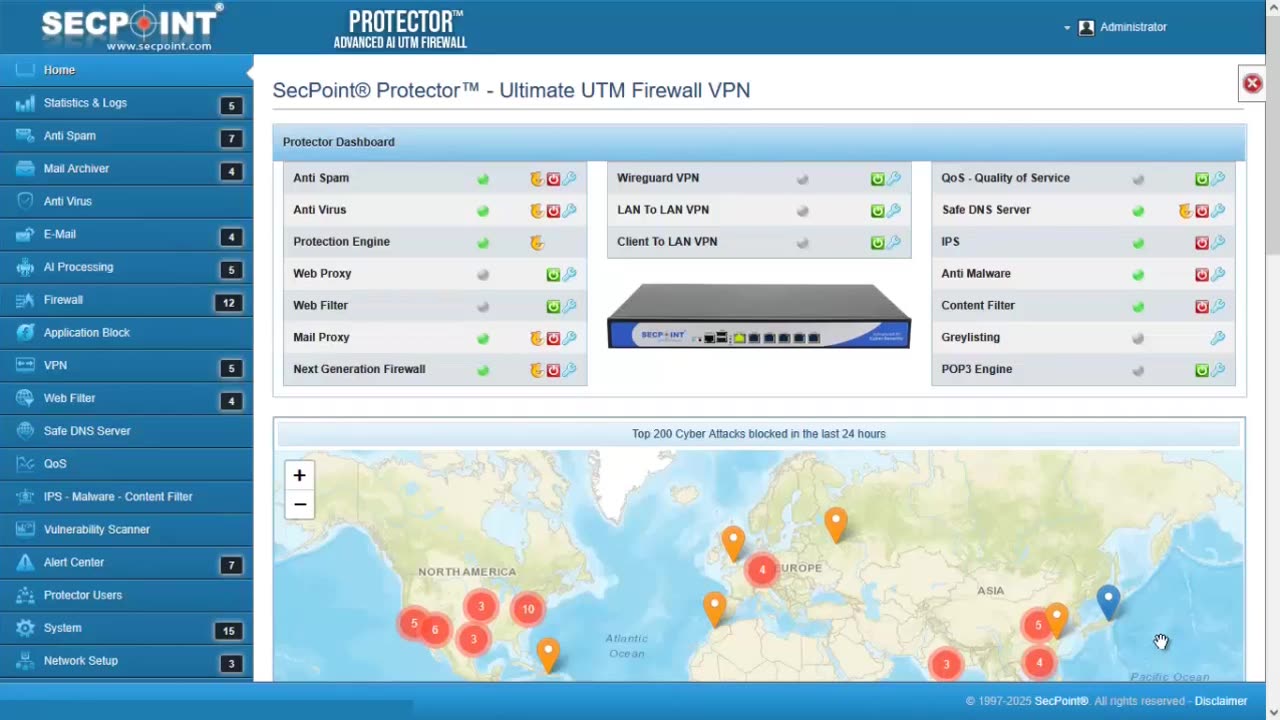Restart Next Generation Firewall orange arrow icon

[536, 370]
